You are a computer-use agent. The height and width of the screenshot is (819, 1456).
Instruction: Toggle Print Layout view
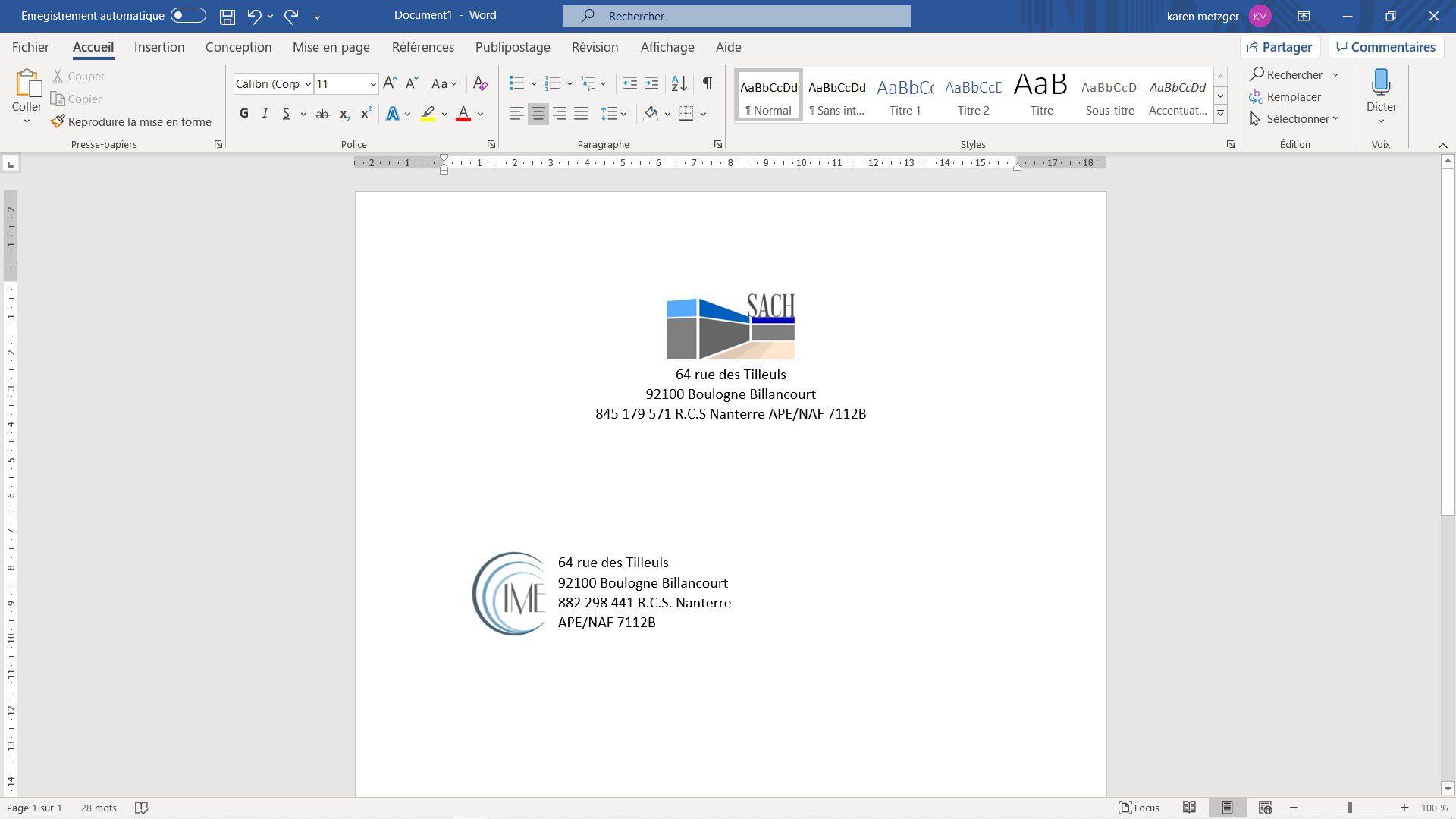[1227, 808]
